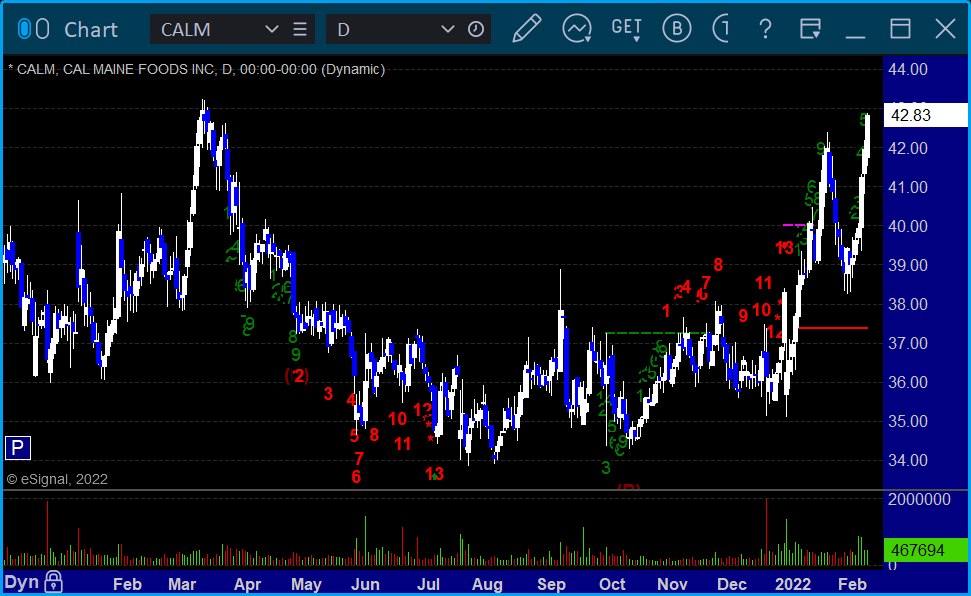Select the solid red horizontal line near 37.40

coord(833,328)
